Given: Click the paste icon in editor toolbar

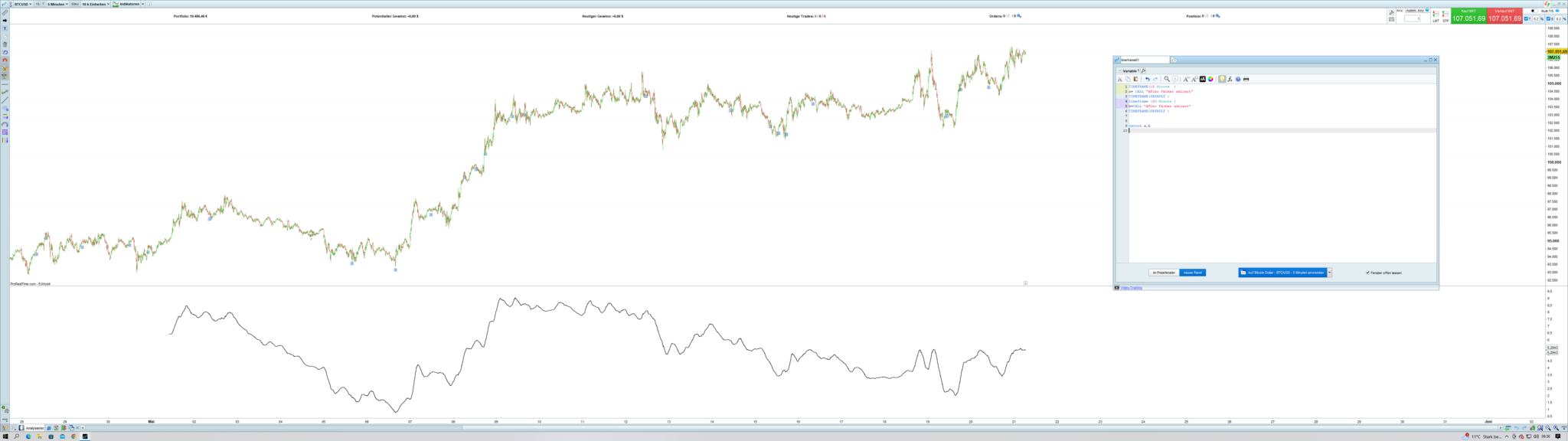Looking at the screenshot, I should [1135, 79].
